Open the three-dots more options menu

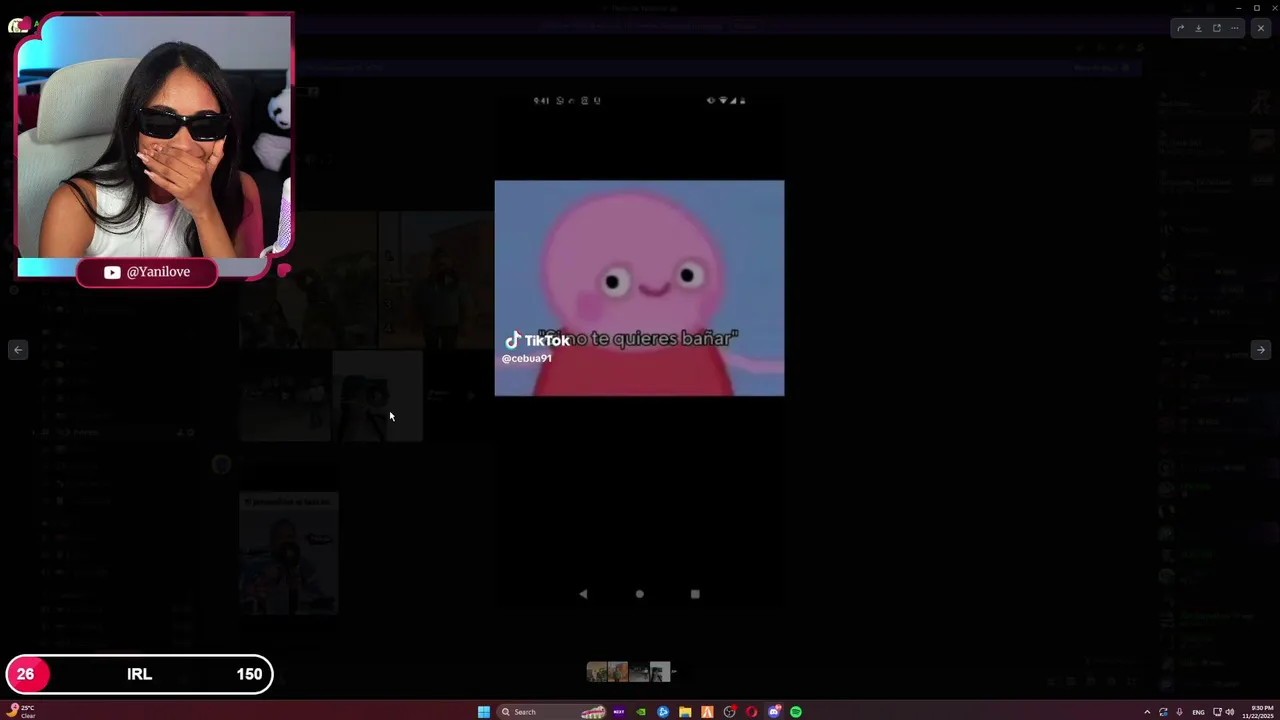point(1234,28)
